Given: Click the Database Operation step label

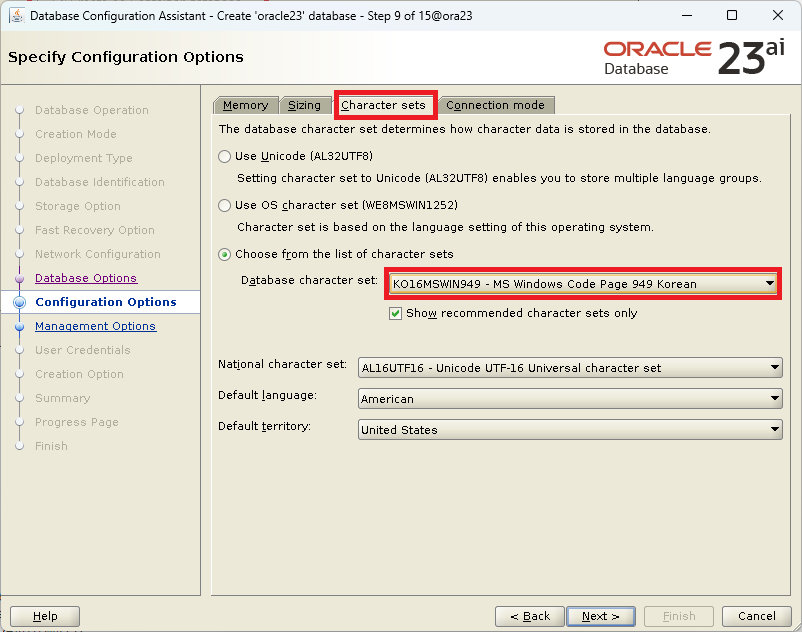Looking at the screenshot, I should point(92,110).
